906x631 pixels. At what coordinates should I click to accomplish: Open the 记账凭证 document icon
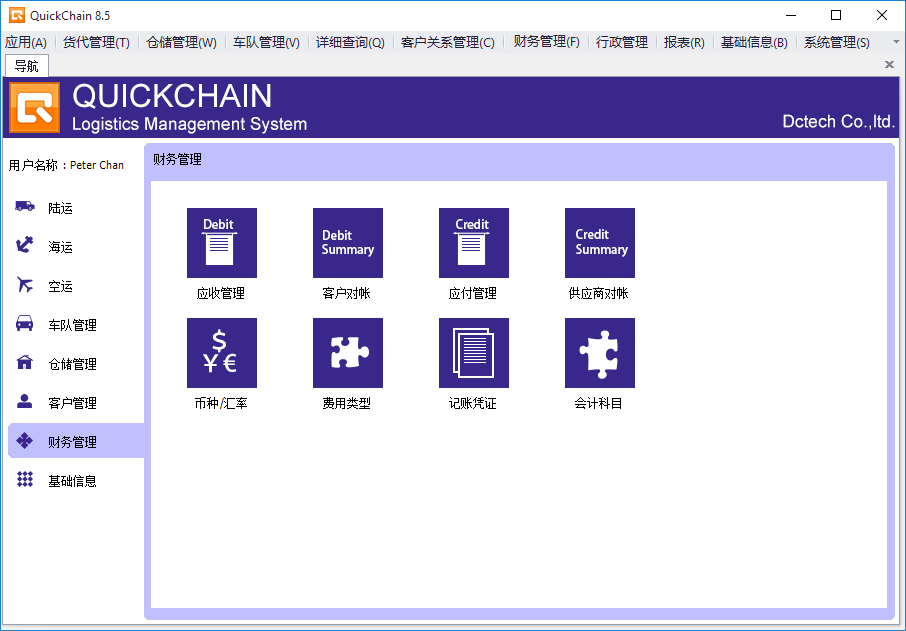point(473,353)
